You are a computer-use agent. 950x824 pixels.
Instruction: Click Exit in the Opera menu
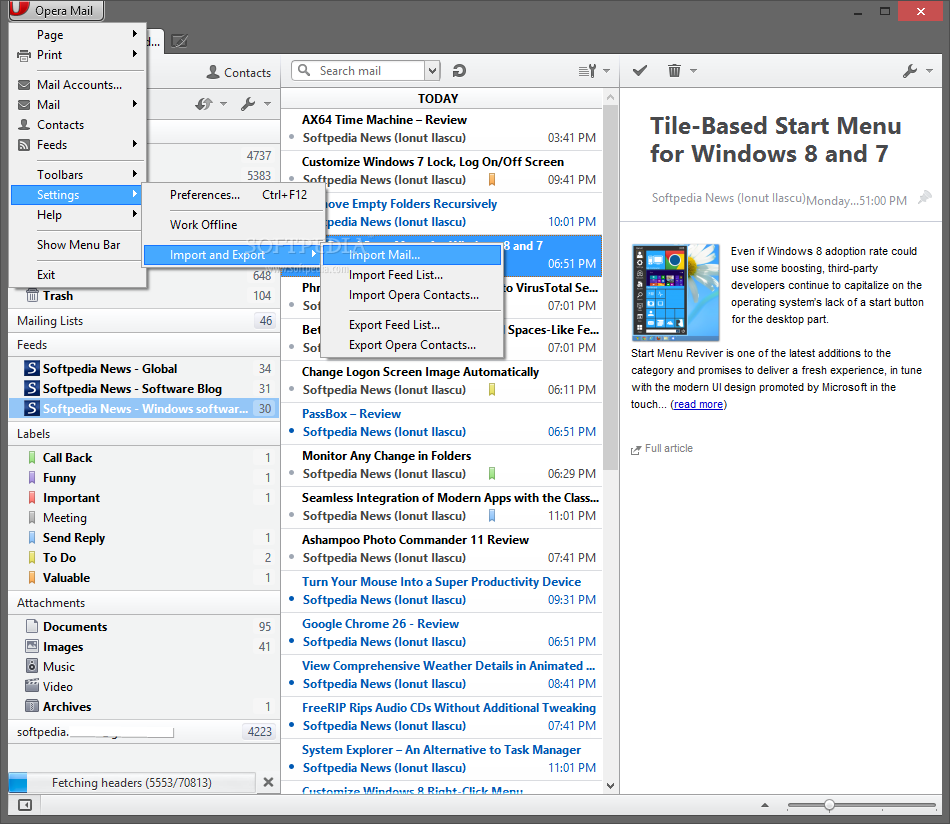tap(78, 274)
